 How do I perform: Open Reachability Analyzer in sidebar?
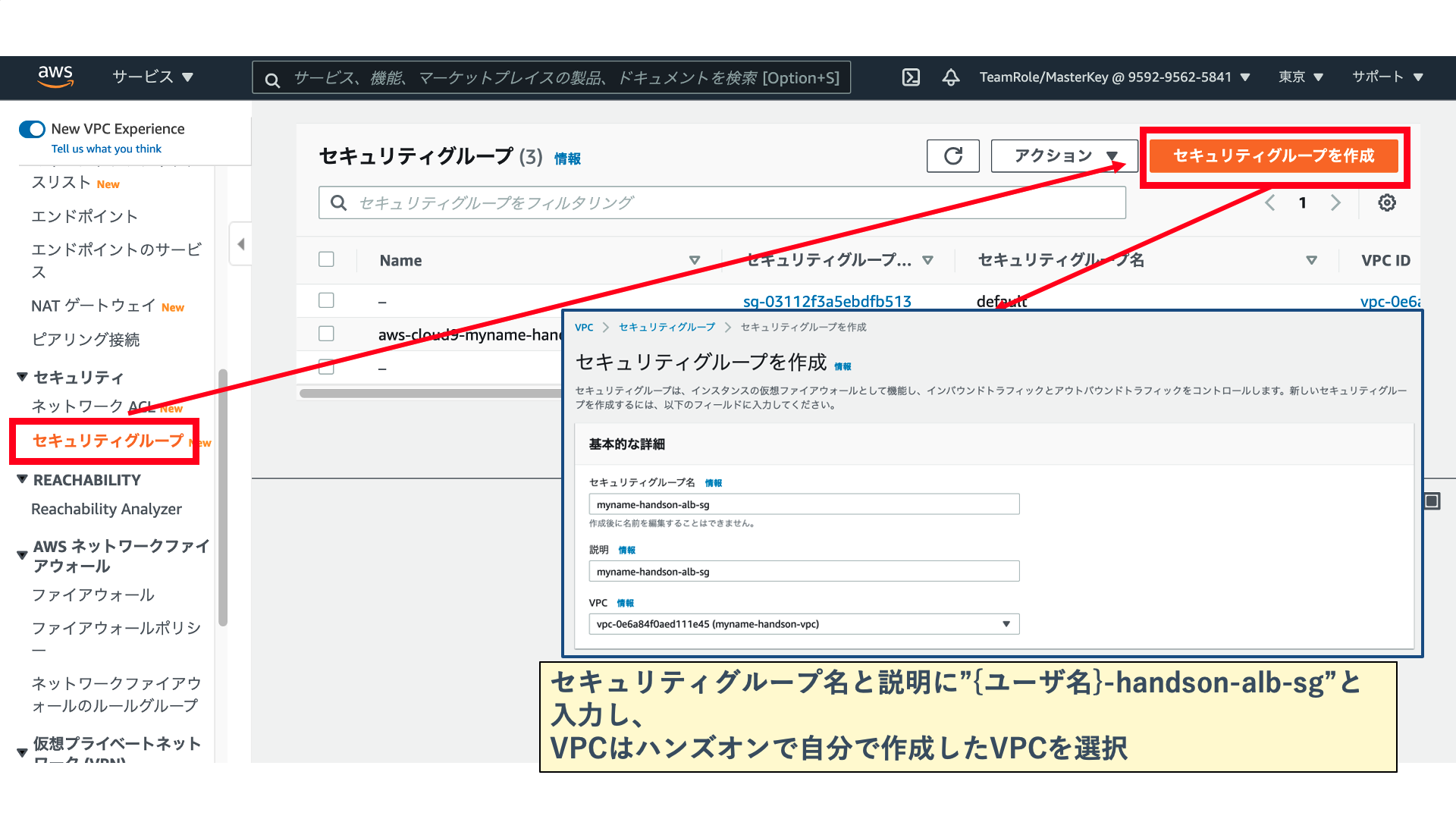(x=106, y=509)
